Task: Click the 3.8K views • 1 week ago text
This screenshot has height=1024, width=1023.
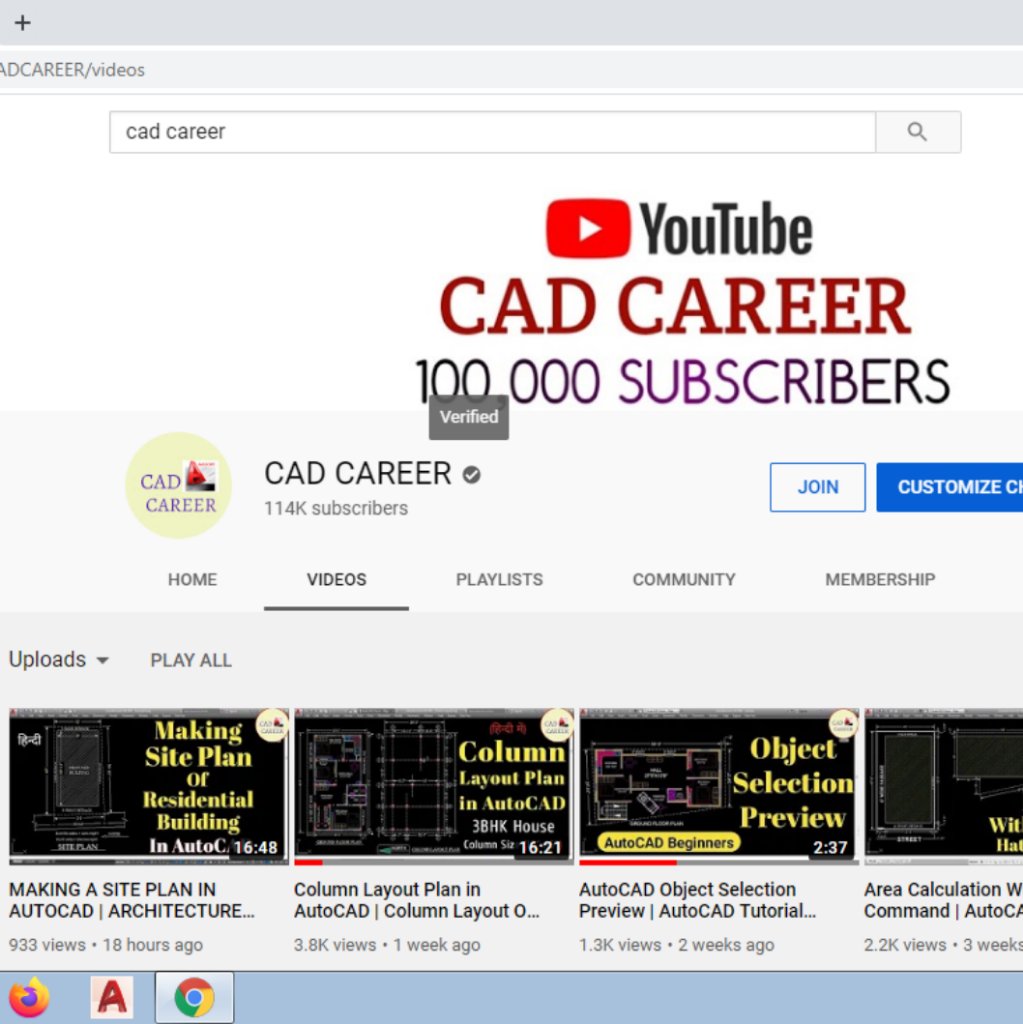Action: 387,944
